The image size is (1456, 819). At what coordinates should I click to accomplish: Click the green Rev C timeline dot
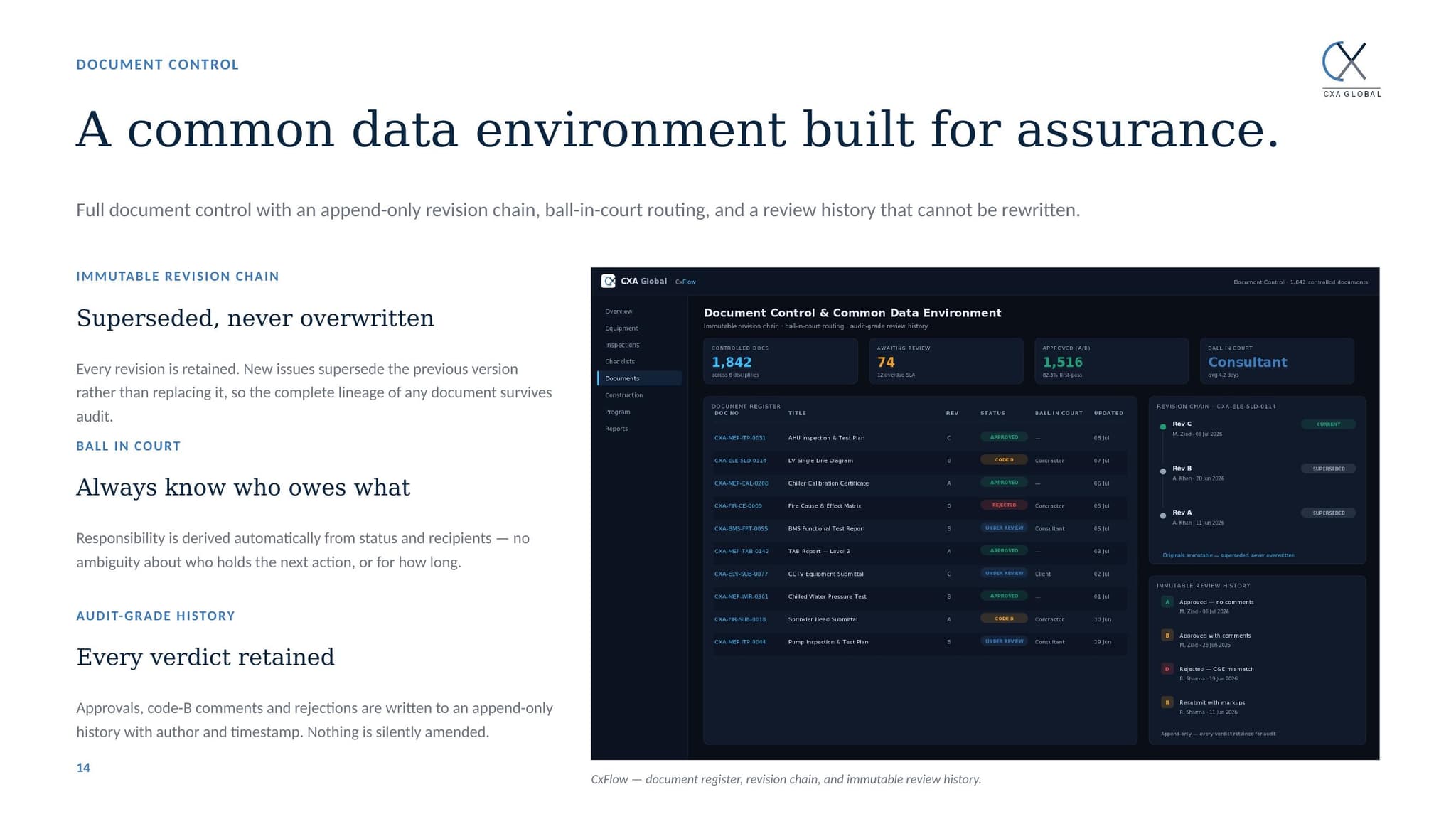[1163, 427]
